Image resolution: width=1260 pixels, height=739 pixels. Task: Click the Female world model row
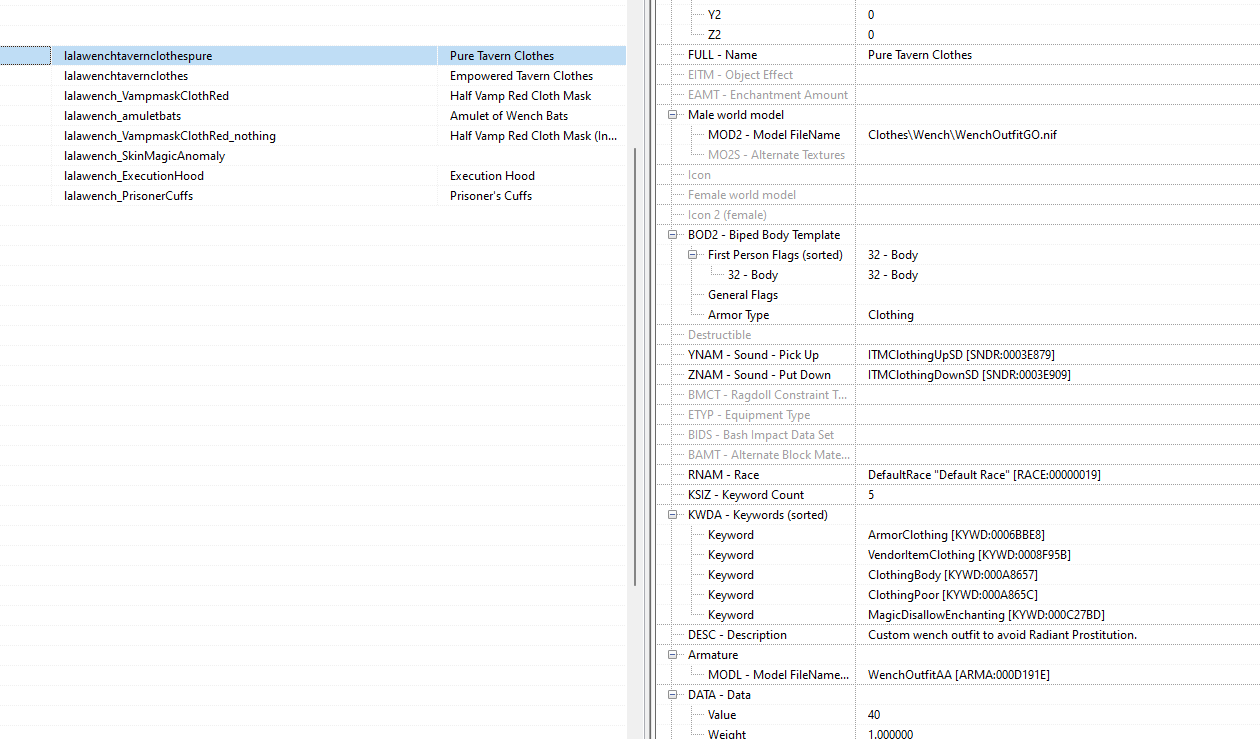point(958,195)
